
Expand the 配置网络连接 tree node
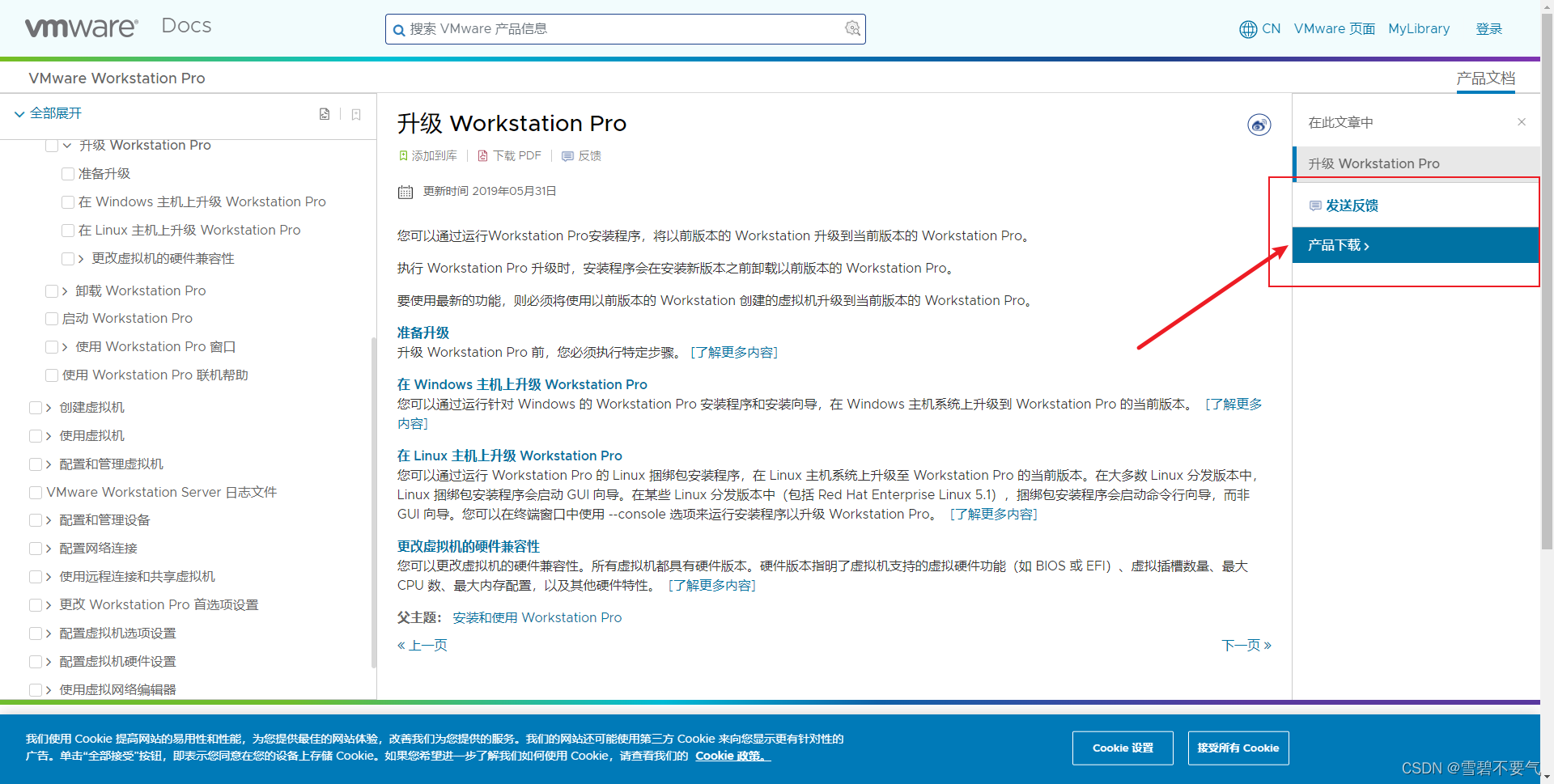pyautogui.click(x=49, y=549)
